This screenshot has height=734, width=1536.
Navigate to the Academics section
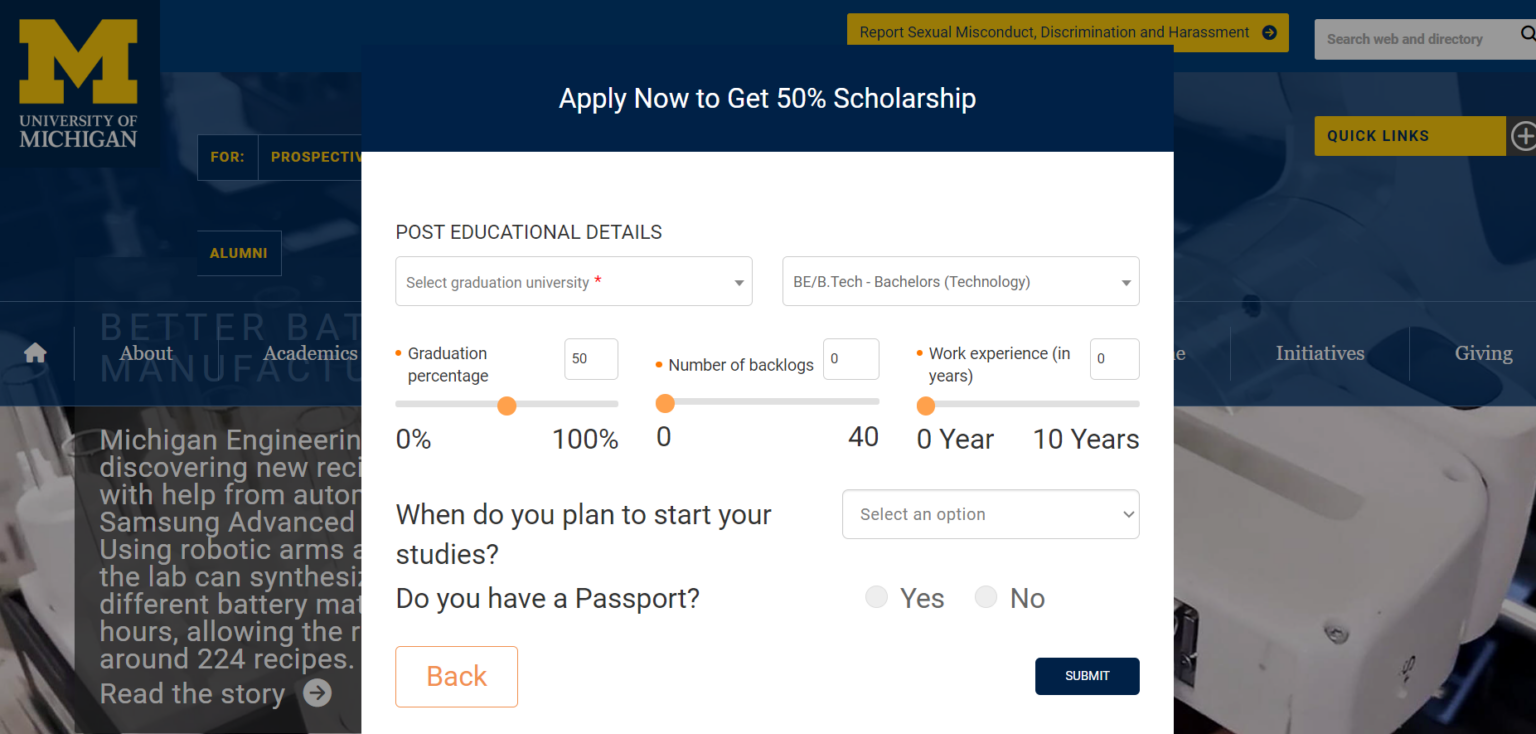(x=310, y=352)
